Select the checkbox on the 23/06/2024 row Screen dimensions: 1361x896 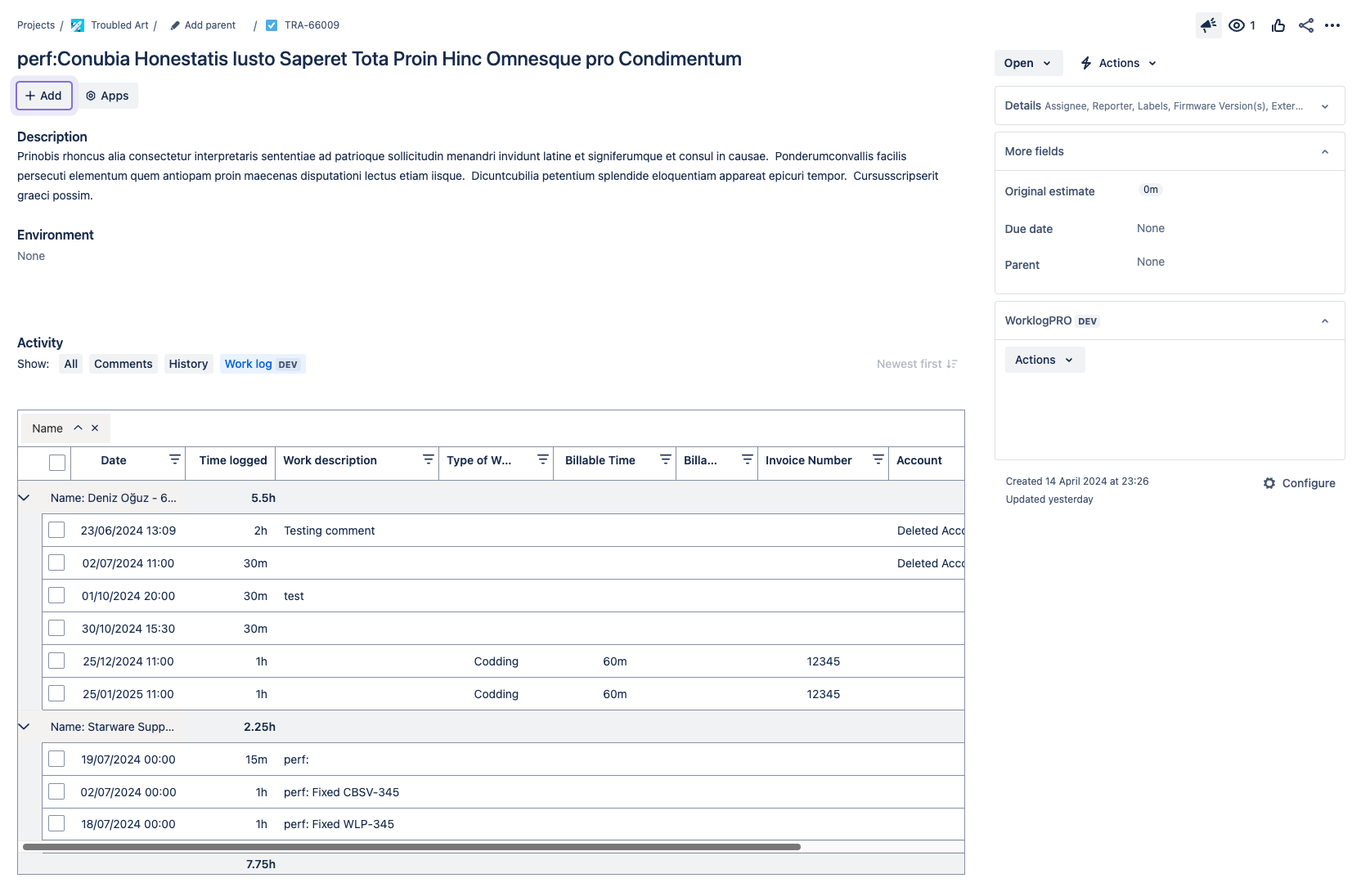[56, 530]
